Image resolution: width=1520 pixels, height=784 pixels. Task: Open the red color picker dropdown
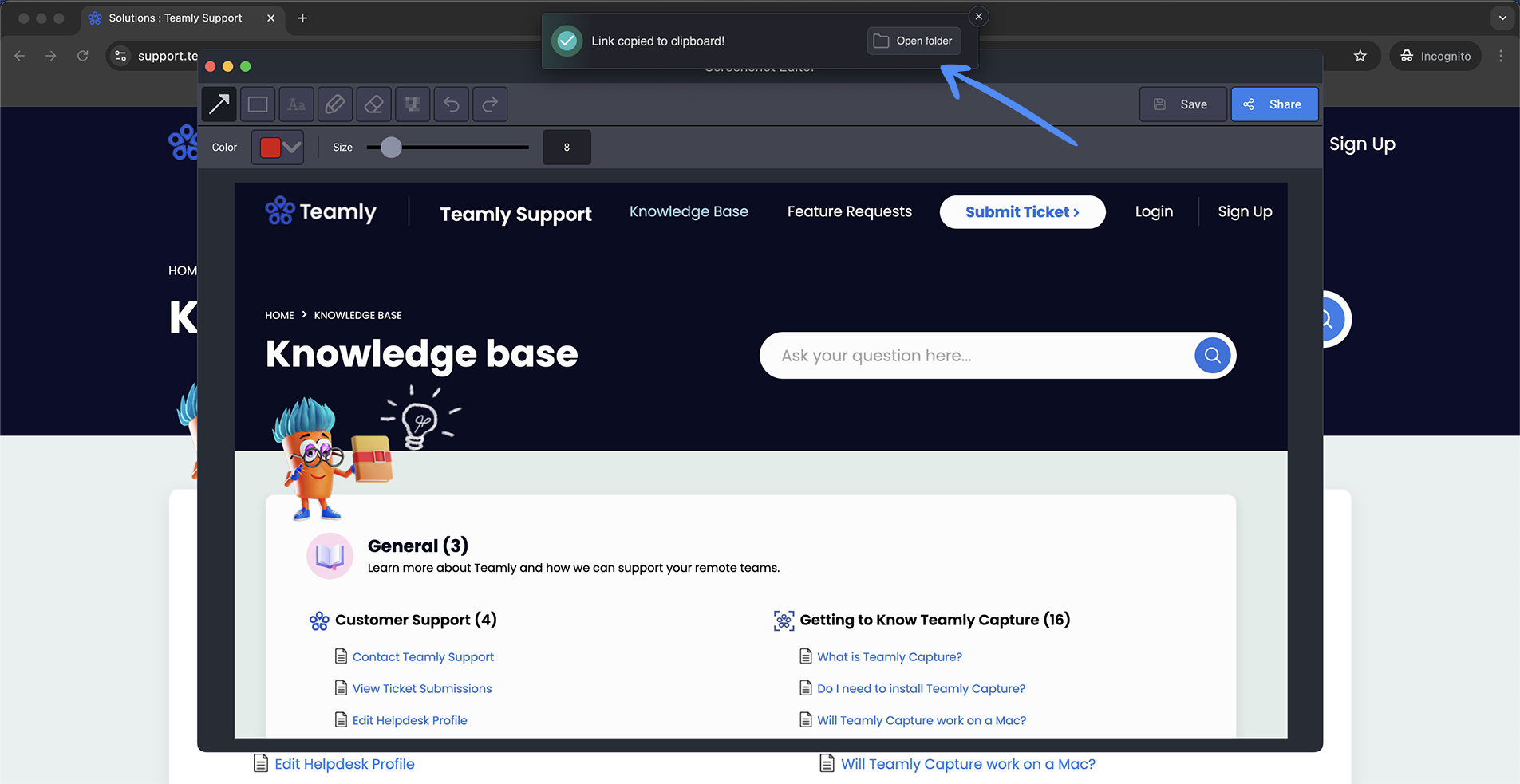(278, 148)
